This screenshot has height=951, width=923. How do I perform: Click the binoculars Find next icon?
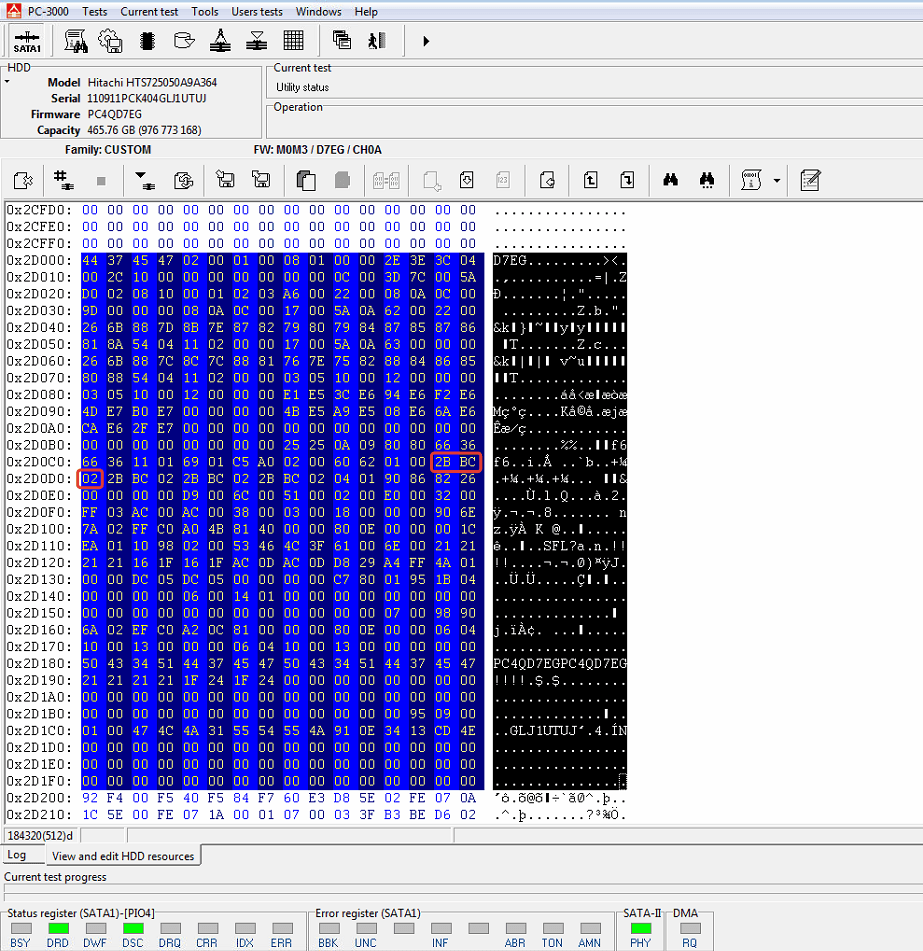point(707,180)
